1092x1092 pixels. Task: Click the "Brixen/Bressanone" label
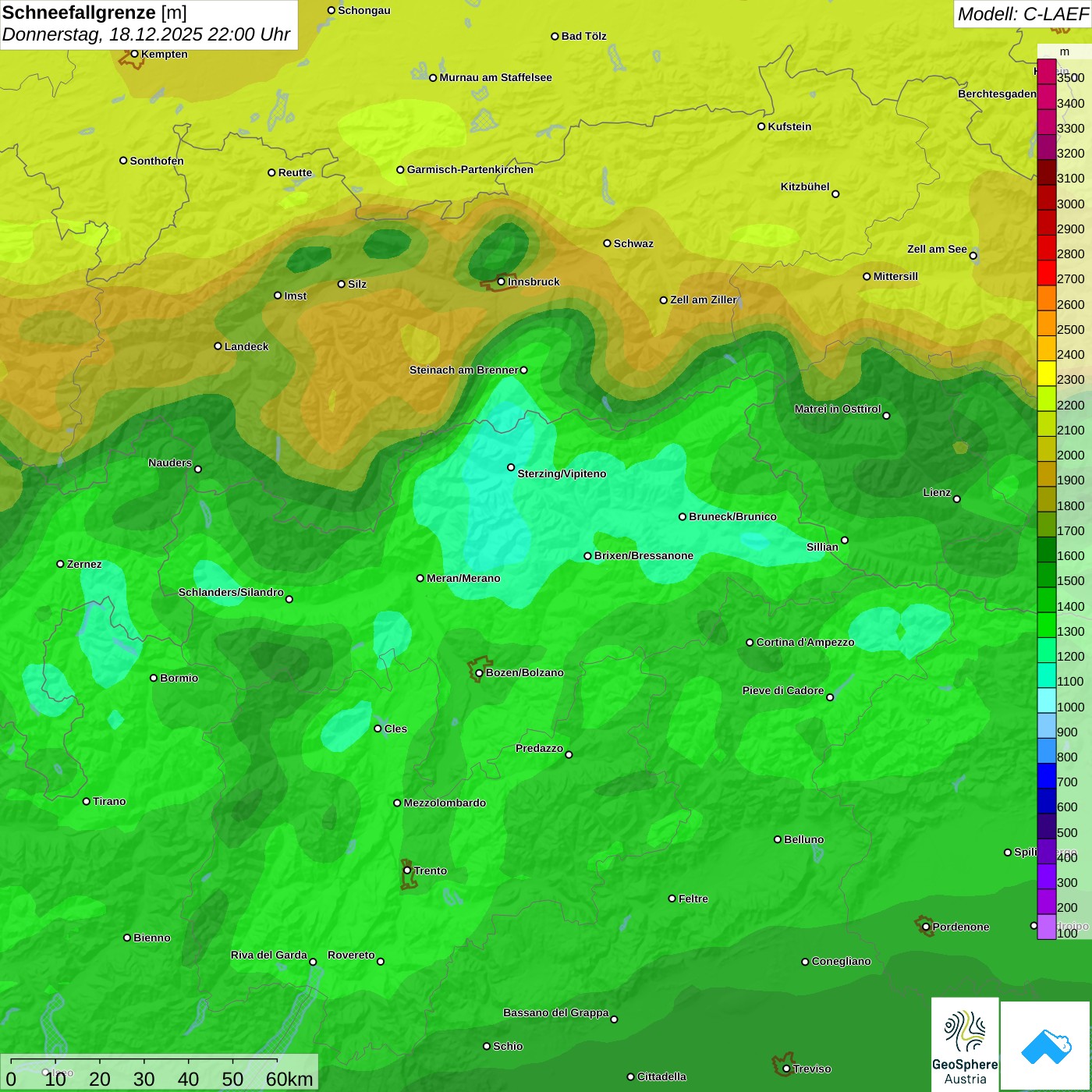(x=643, y=555)
